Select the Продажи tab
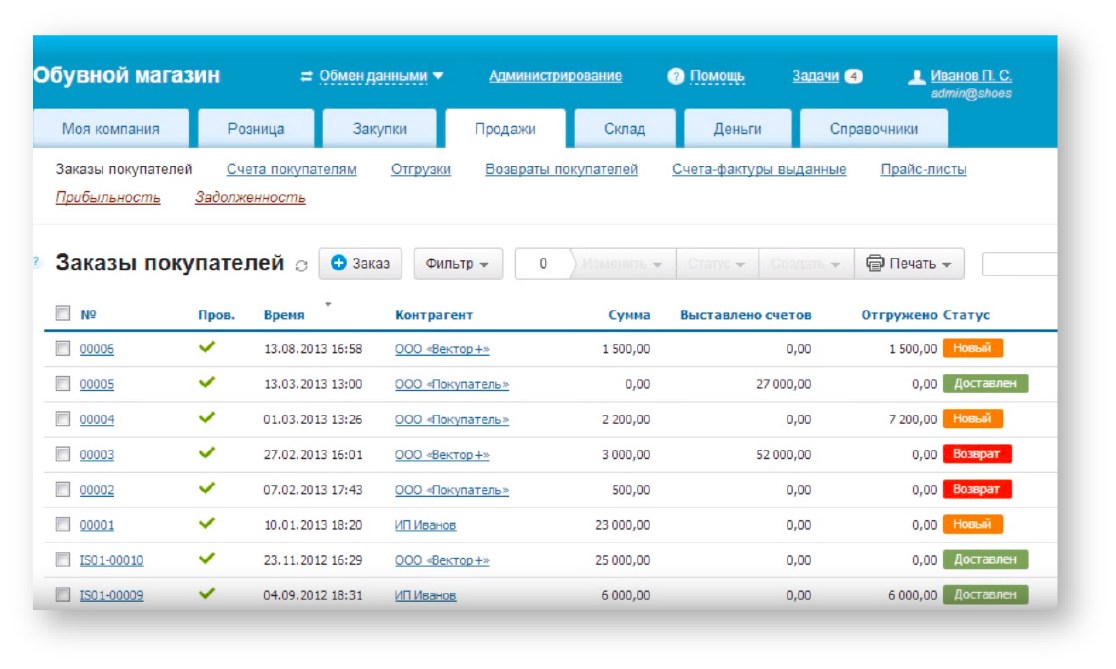The height and width of the screenshot is (669, 1116). point(505,129)
